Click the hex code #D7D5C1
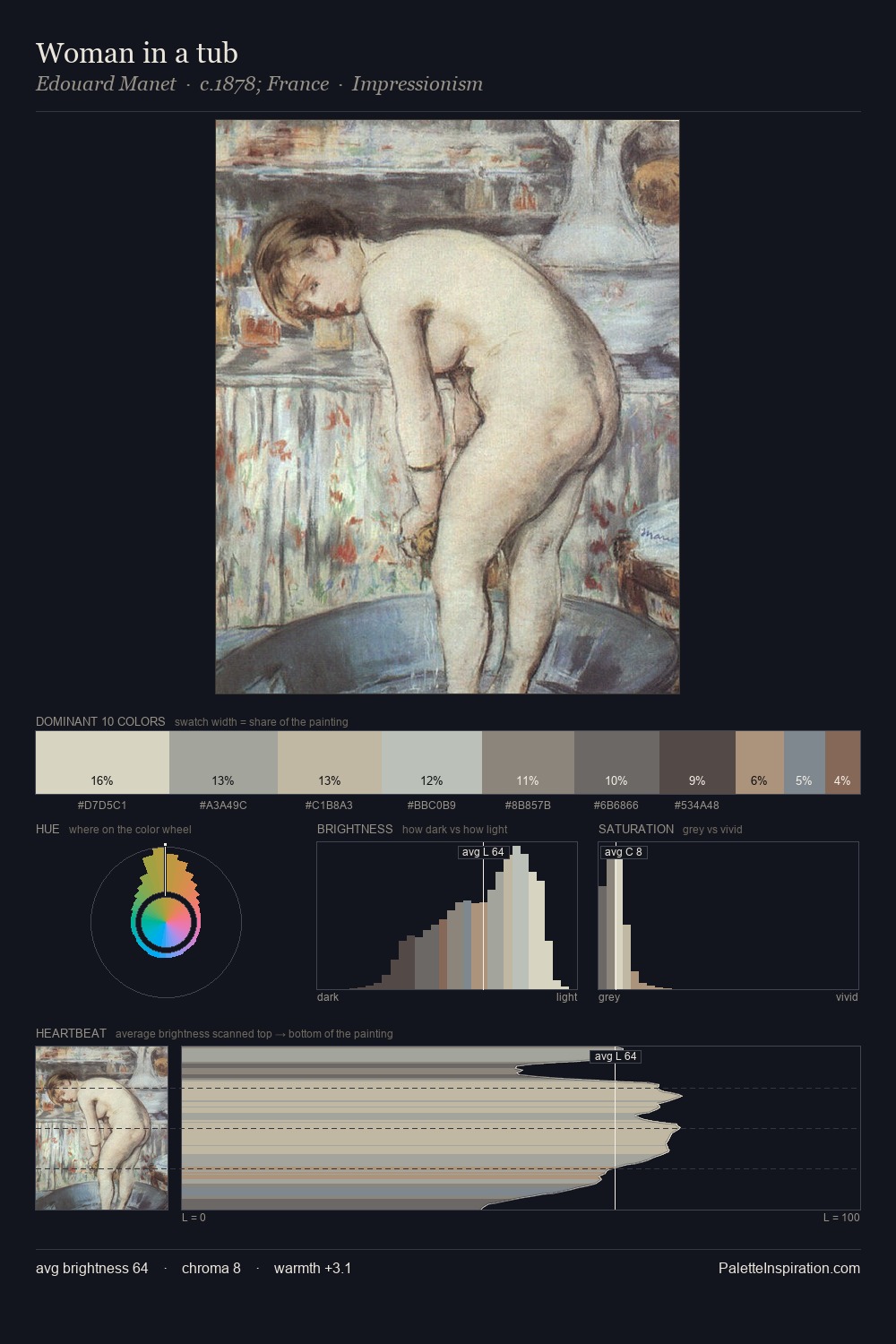The image size is (896, 1344). click(x=102, y=806)
